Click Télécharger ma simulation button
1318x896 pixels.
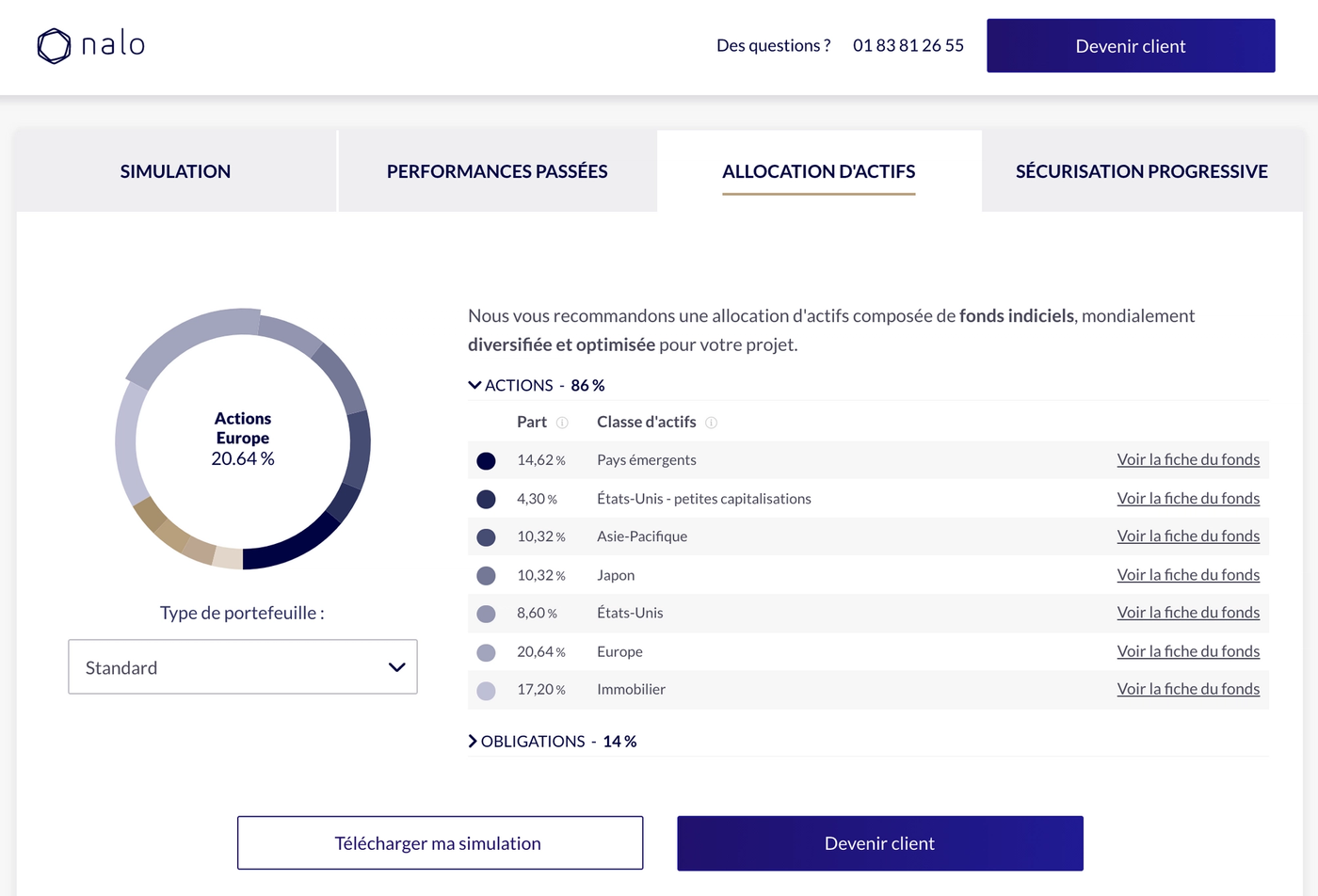(440, 843)
